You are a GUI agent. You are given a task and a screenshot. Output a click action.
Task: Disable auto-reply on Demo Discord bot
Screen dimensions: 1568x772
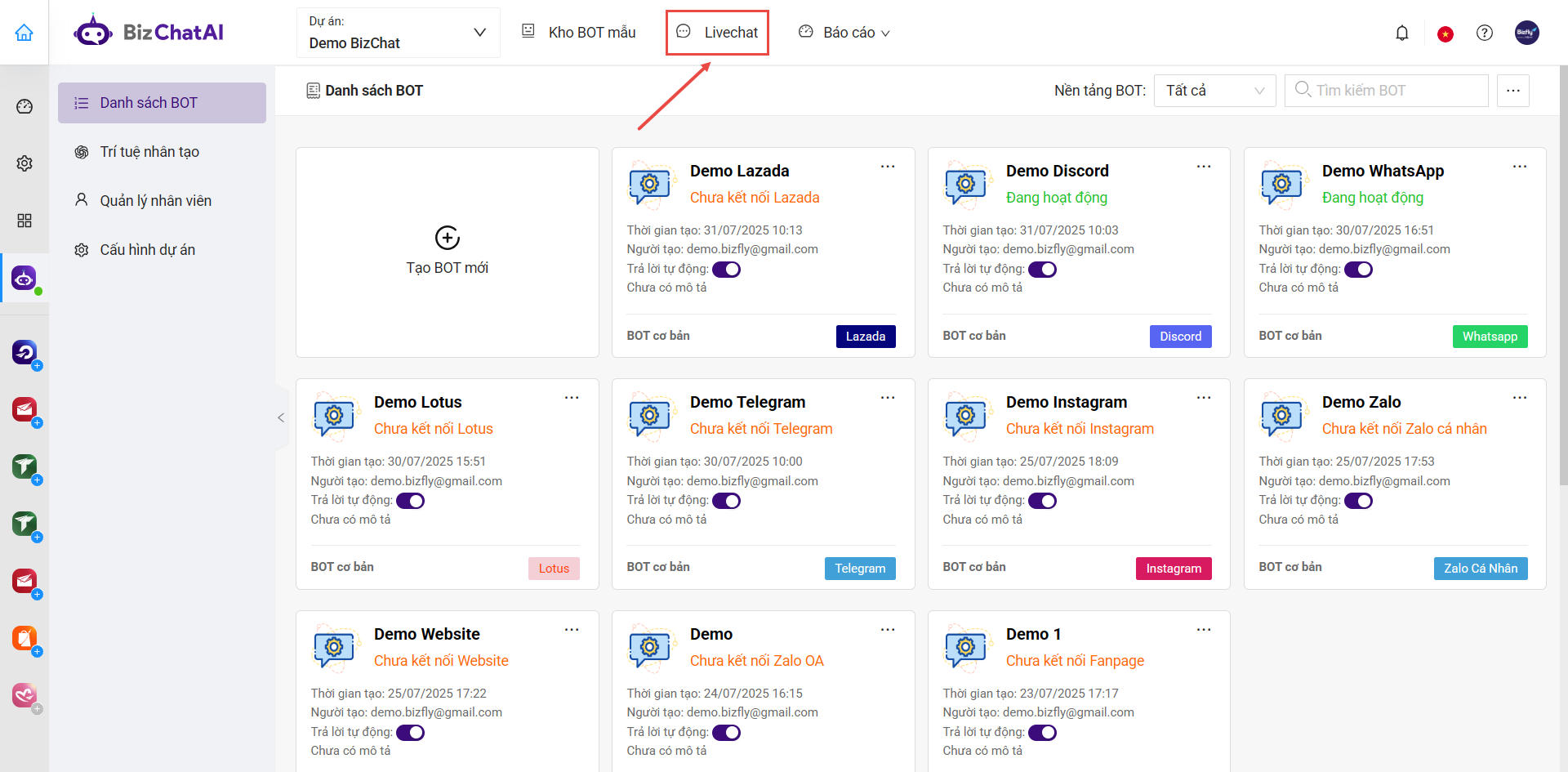[x=1042, y=270]
